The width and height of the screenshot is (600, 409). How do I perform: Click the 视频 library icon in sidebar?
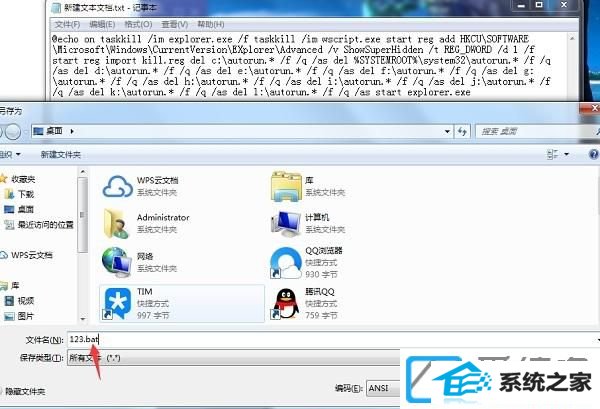point(9,301)
